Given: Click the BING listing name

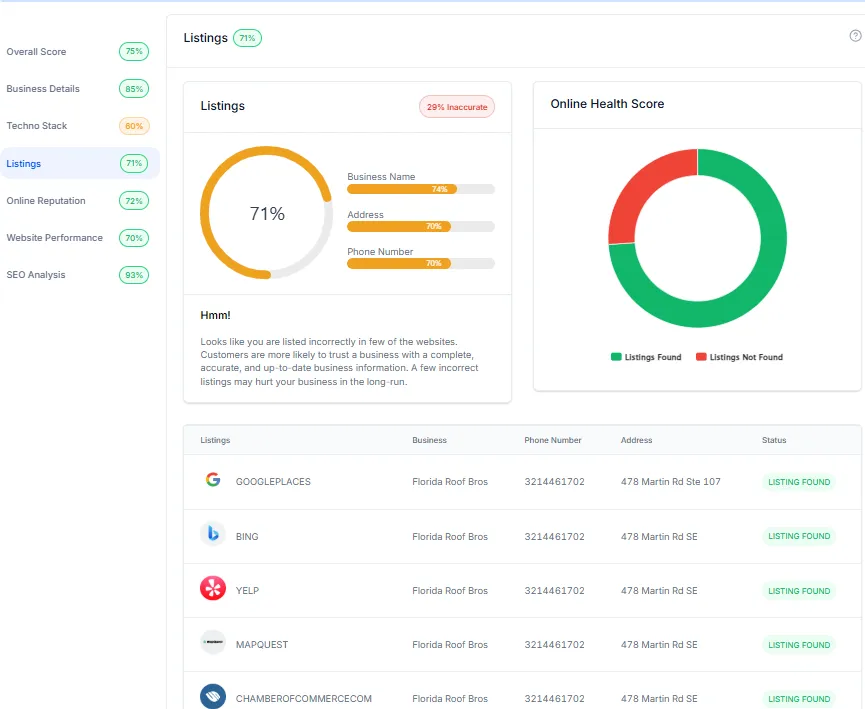Looking at the screenshot, I should click(x=247, y=536).
